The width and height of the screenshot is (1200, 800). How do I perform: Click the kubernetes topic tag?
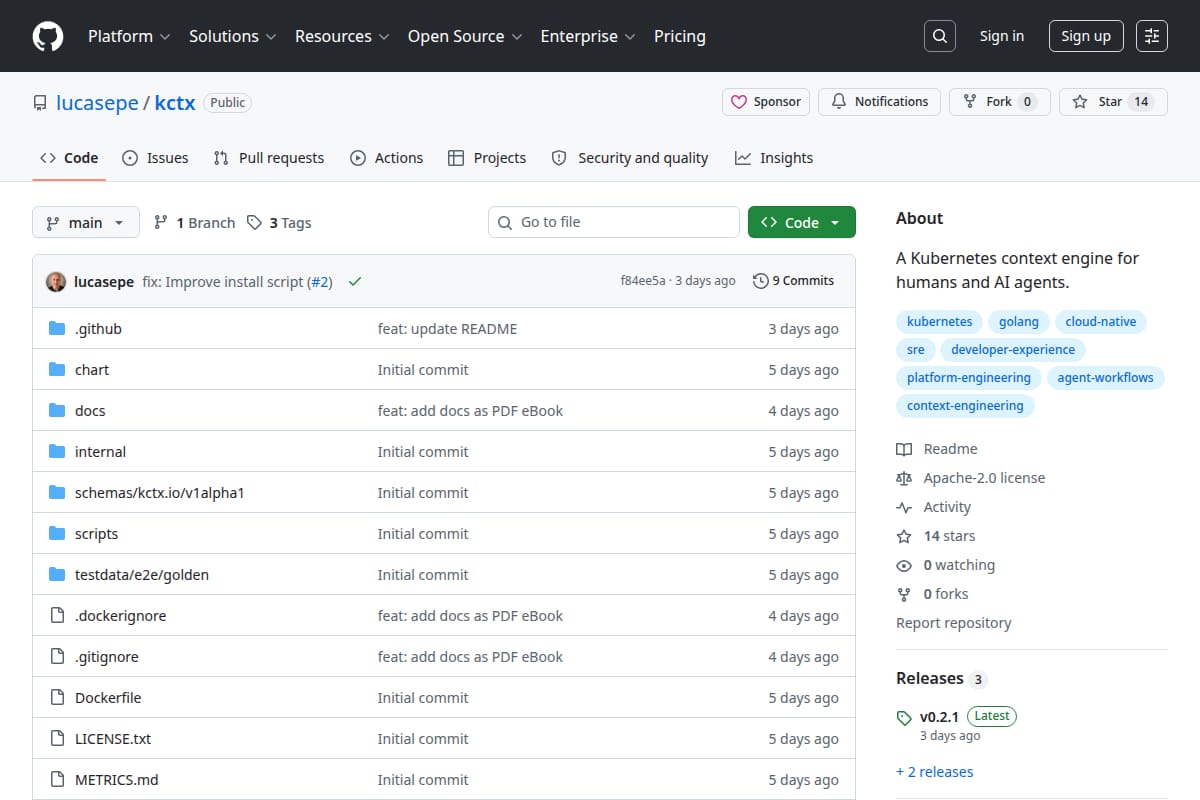point(939,322)
